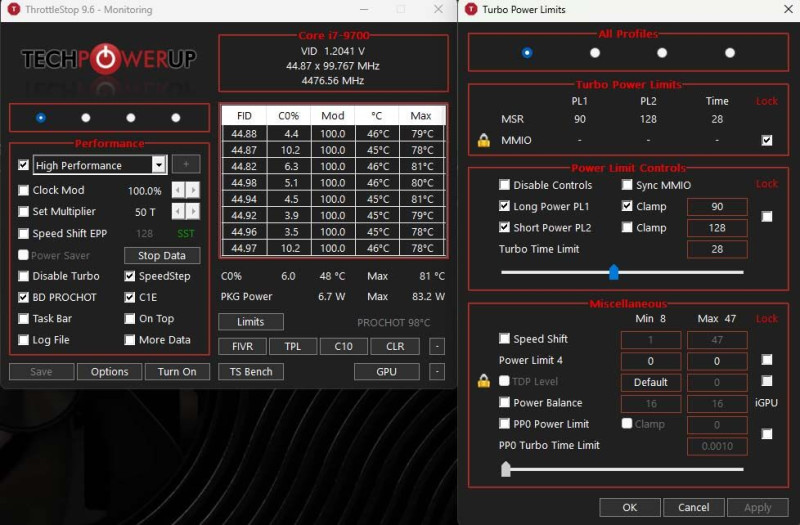
Task: Click the MMIO padlock icon
Action: click(484, 140)
